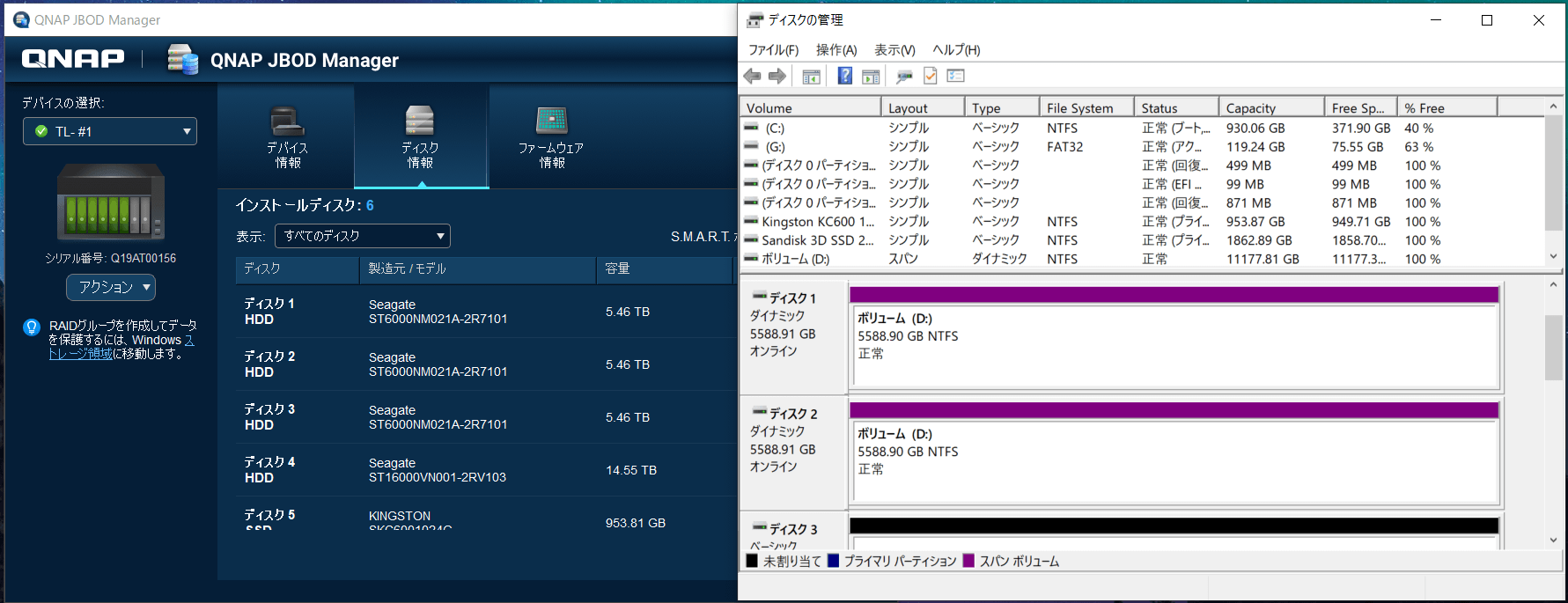Image resolution: width=1568 pixels, height=603 pixels.
Task: Click the volume list scroll-down arrow
Action: (1553, 257)
